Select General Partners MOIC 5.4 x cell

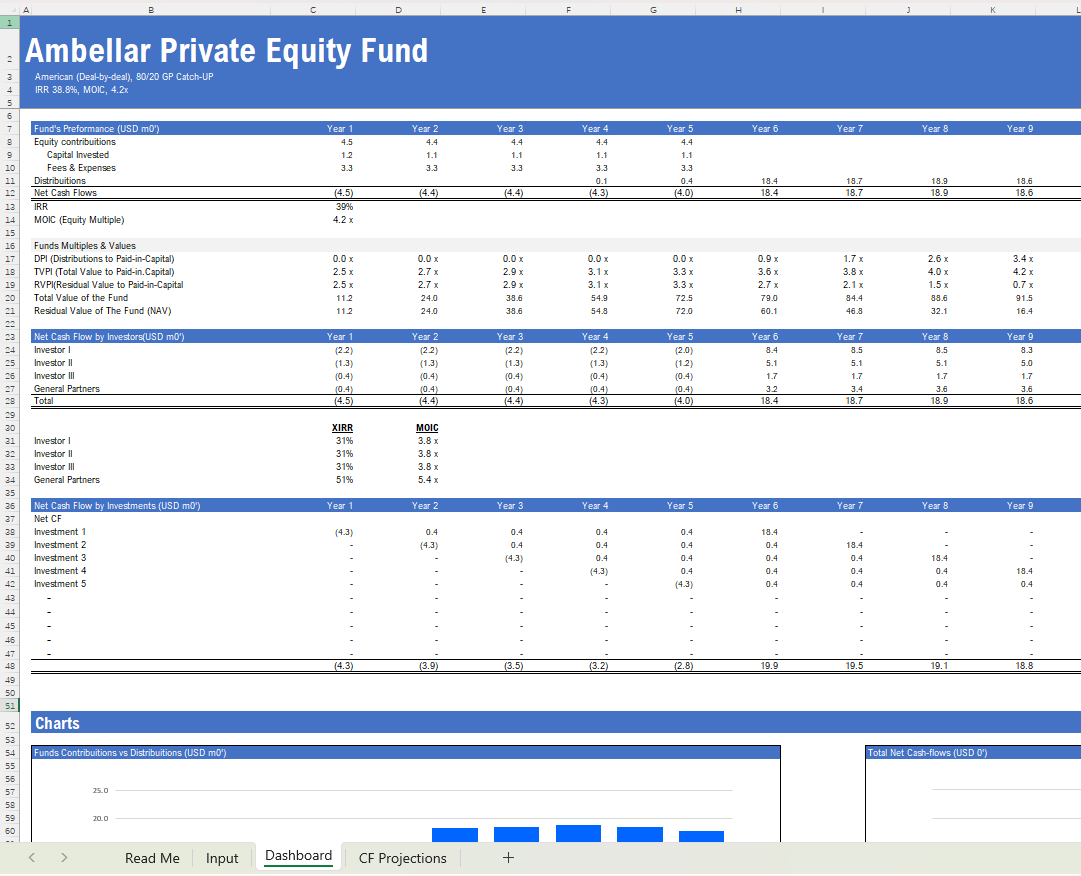click(x=427, y=480)
